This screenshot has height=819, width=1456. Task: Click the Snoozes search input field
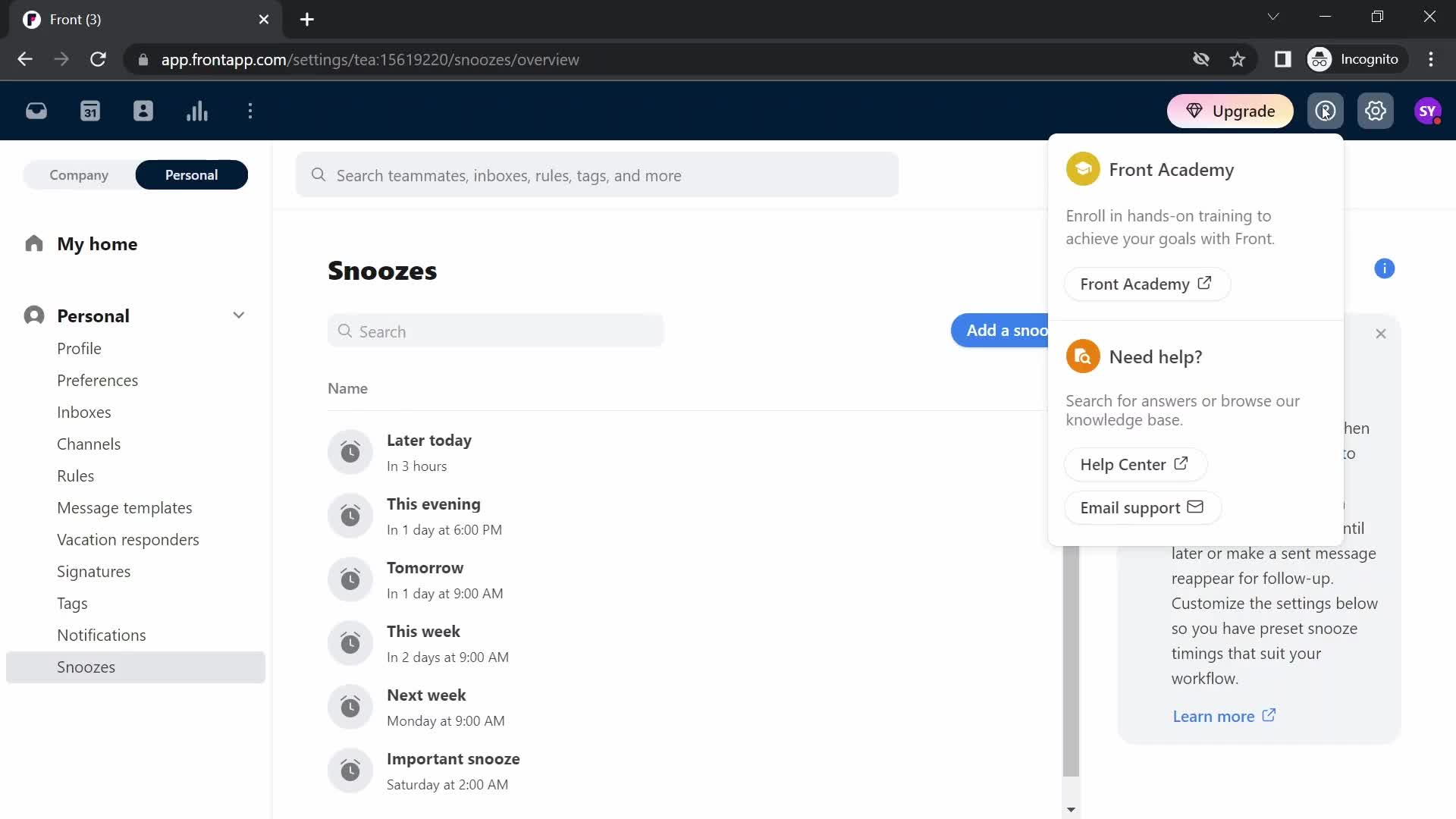pos(495,331)
